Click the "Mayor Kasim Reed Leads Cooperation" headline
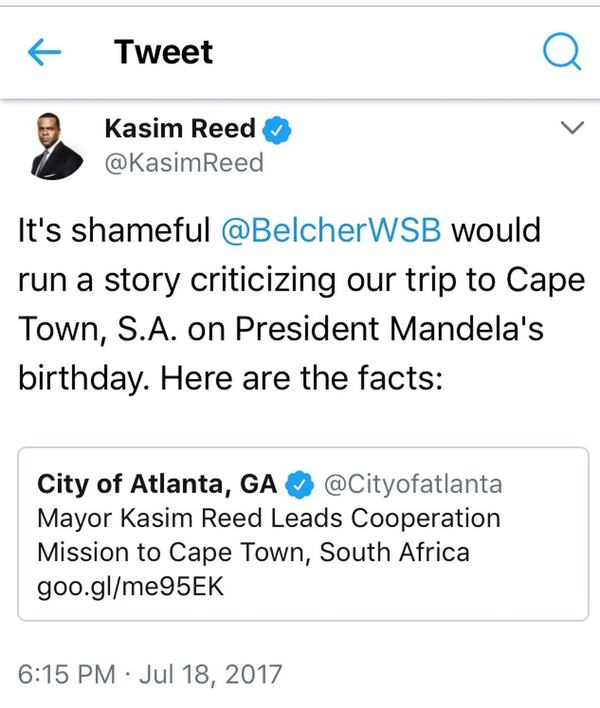 click(x=268, y=519)
